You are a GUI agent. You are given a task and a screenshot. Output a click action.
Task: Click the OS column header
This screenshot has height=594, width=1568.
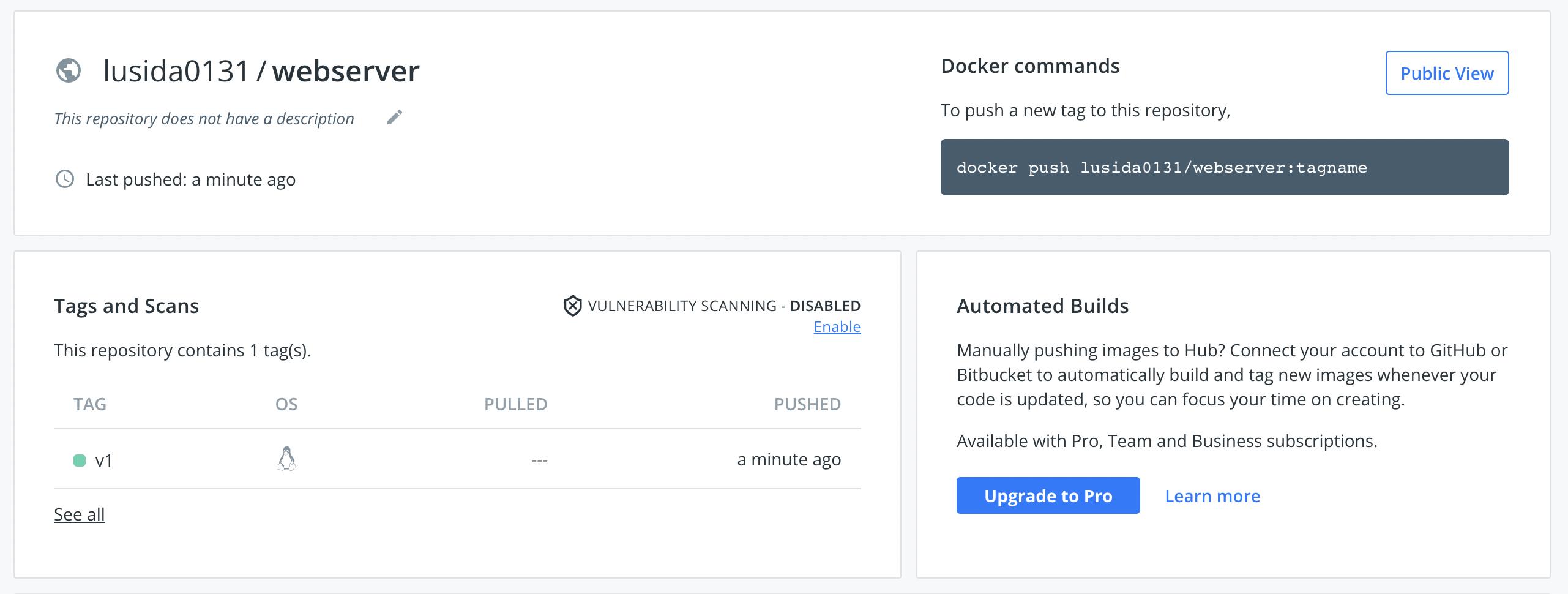pos(286,404)
